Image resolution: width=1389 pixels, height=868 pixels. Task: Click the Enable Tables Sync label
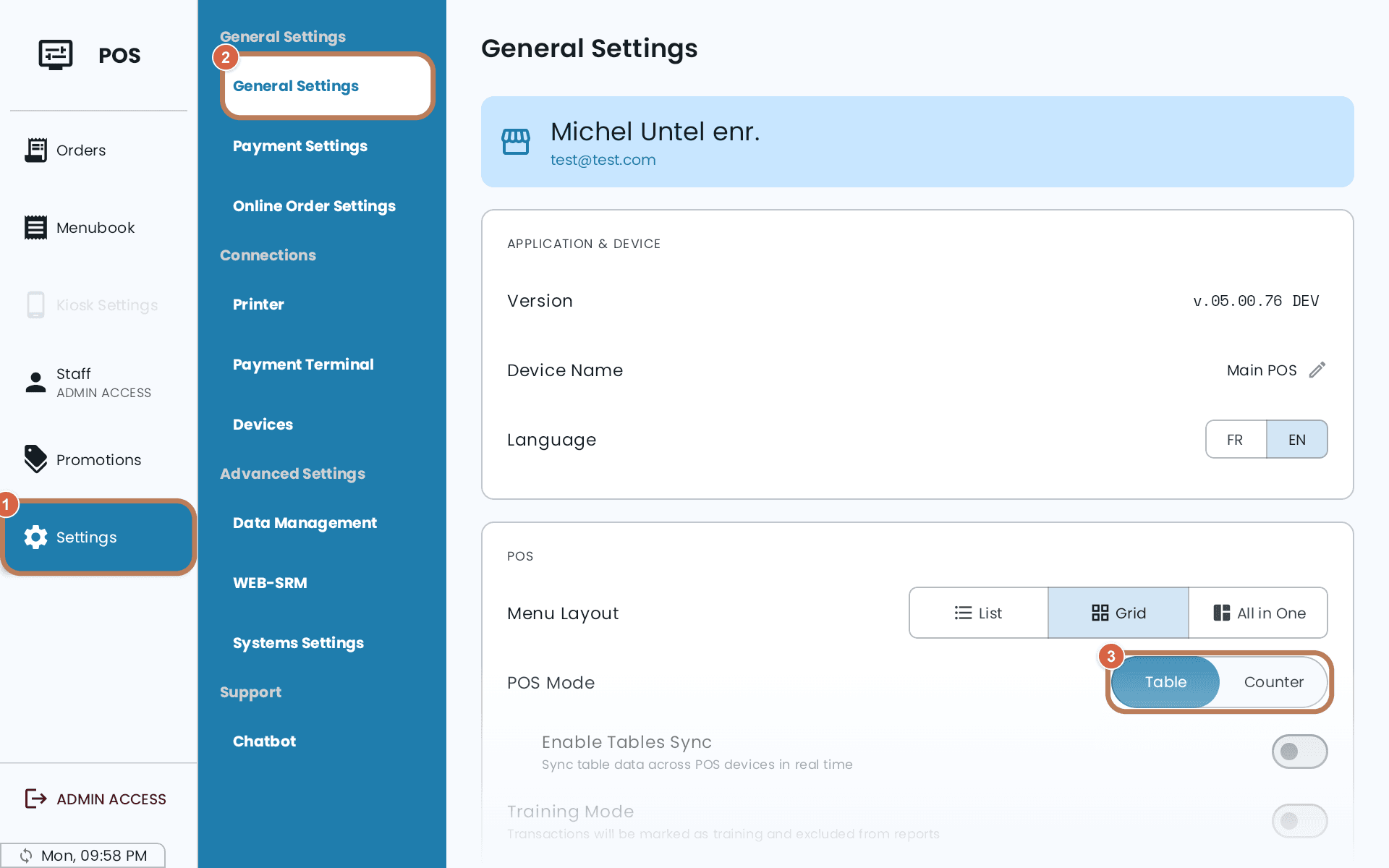click(626, 741)
